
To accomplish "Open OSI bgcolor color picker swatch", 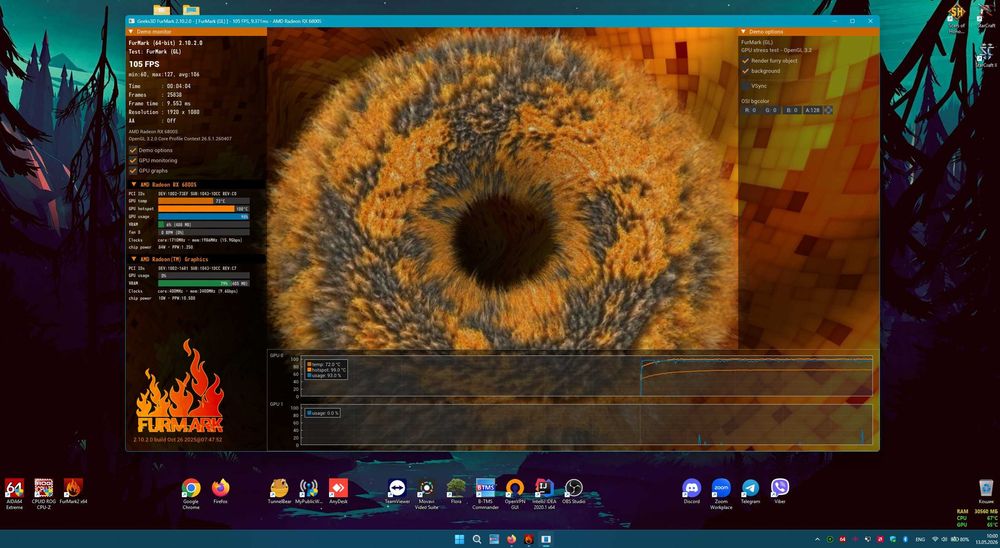I will pos(828,110).
